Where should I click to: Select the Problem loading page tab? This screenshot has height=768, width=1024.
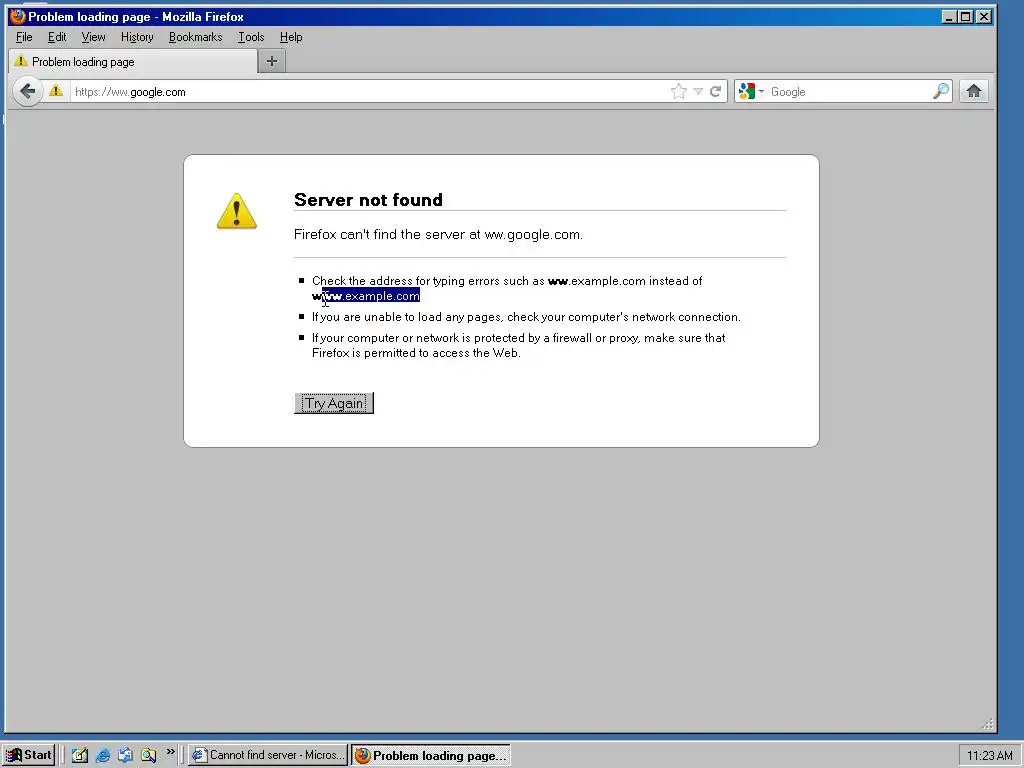[133, 61]
